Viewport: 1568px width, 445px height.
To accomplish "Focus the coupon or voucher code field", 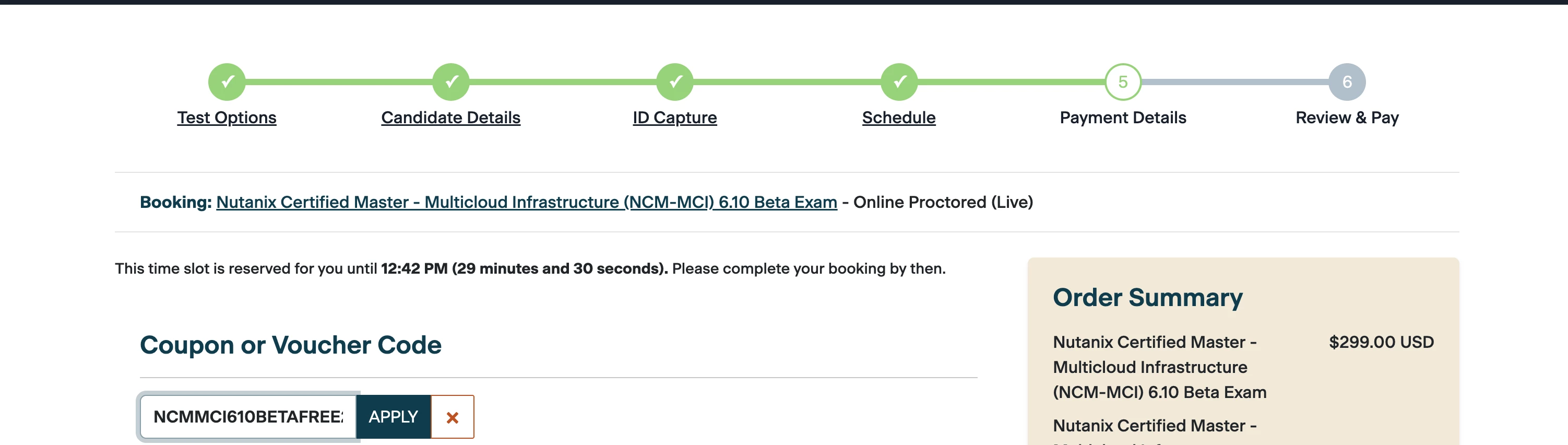I will [248, 417].
